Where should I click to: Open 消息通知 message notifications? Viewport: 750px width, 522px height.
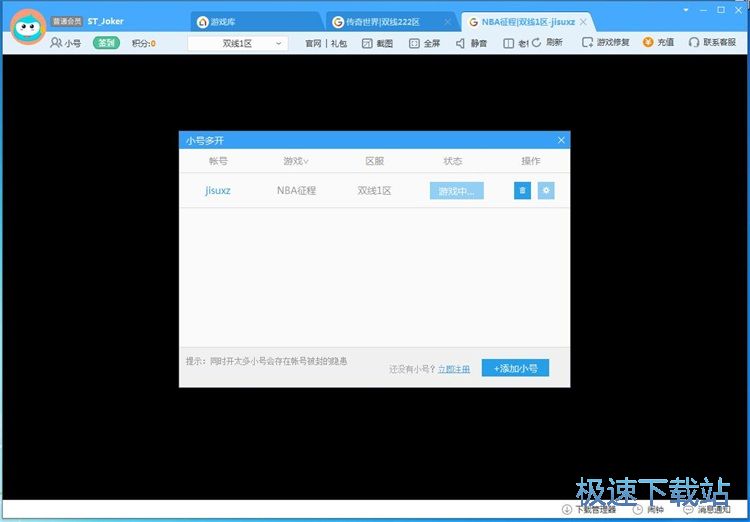coord(707,510)
